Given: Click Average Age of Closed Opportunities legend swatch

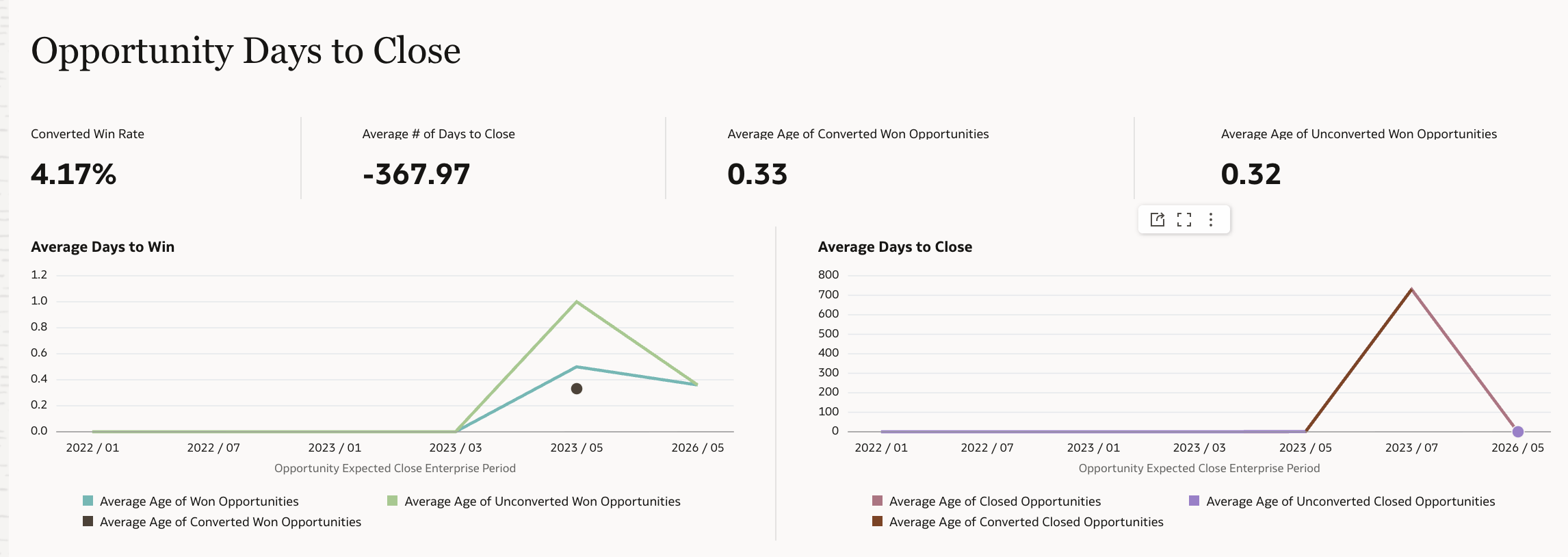Looking at the screenshot, I should click(877, 501).
